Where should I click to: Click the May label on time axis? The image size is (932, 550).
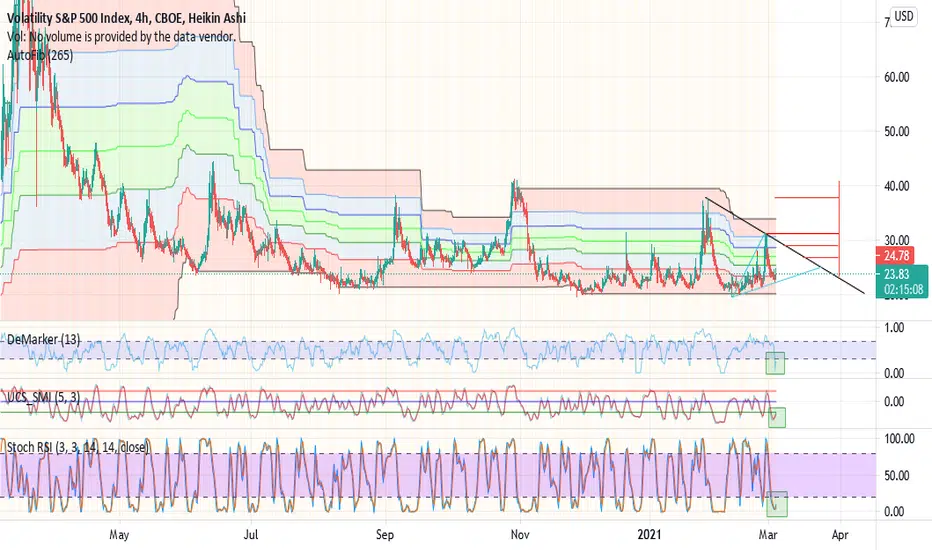coord(119,535)
